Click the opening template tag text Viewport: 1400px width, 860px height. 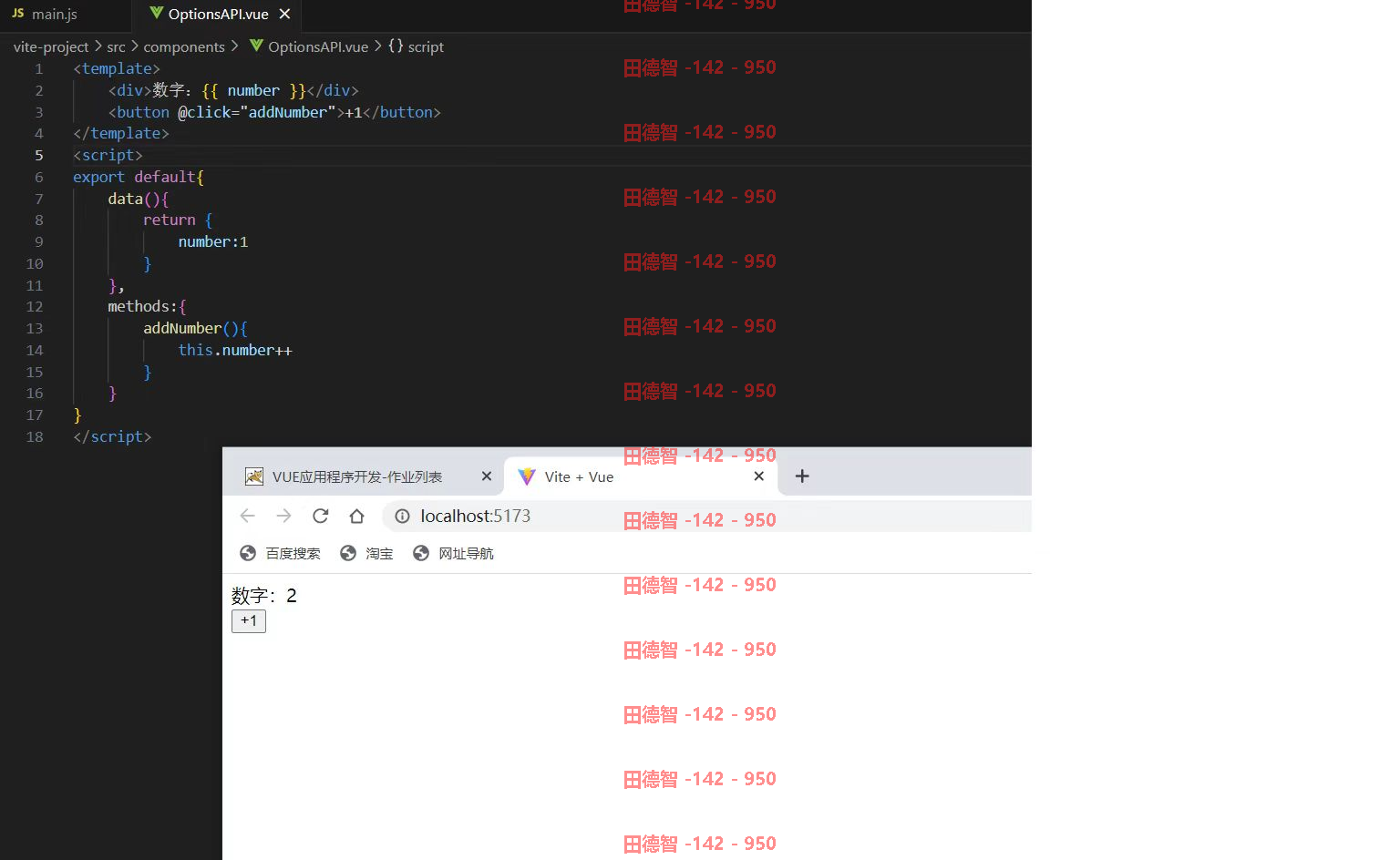(x=117, y=69)
